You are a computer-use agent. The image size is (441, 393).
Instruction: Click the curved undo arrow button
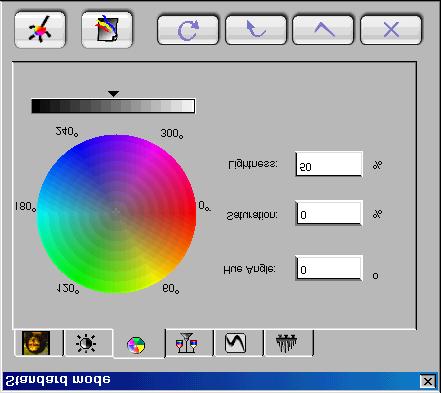tap(256, 30)
